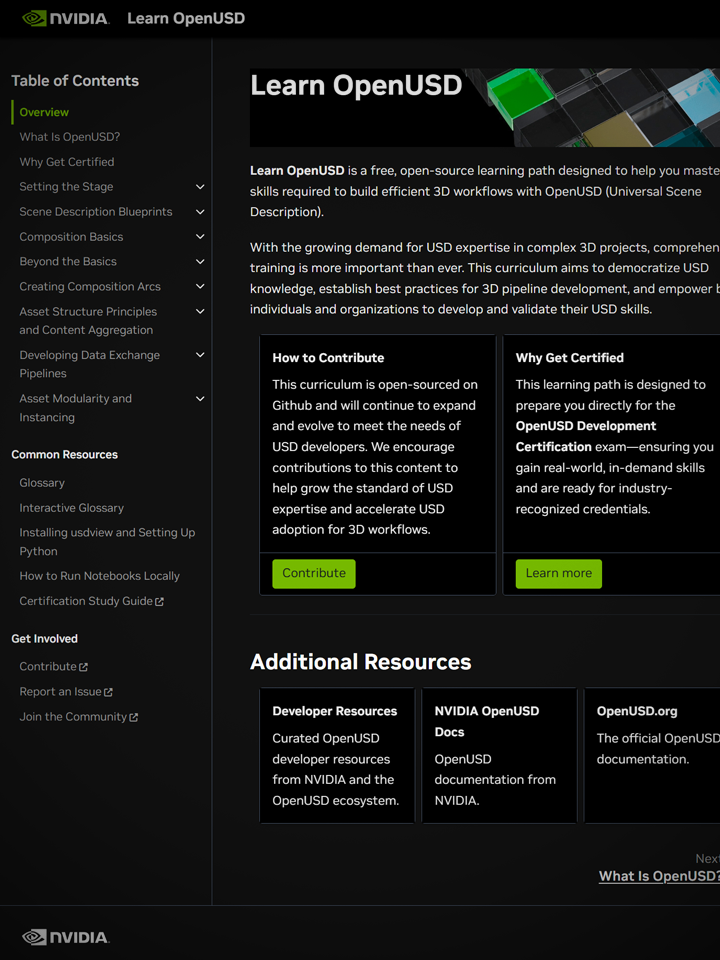The image size is (720, 960).
Task: Click the Why Get Certified card title
Action: 569,358
